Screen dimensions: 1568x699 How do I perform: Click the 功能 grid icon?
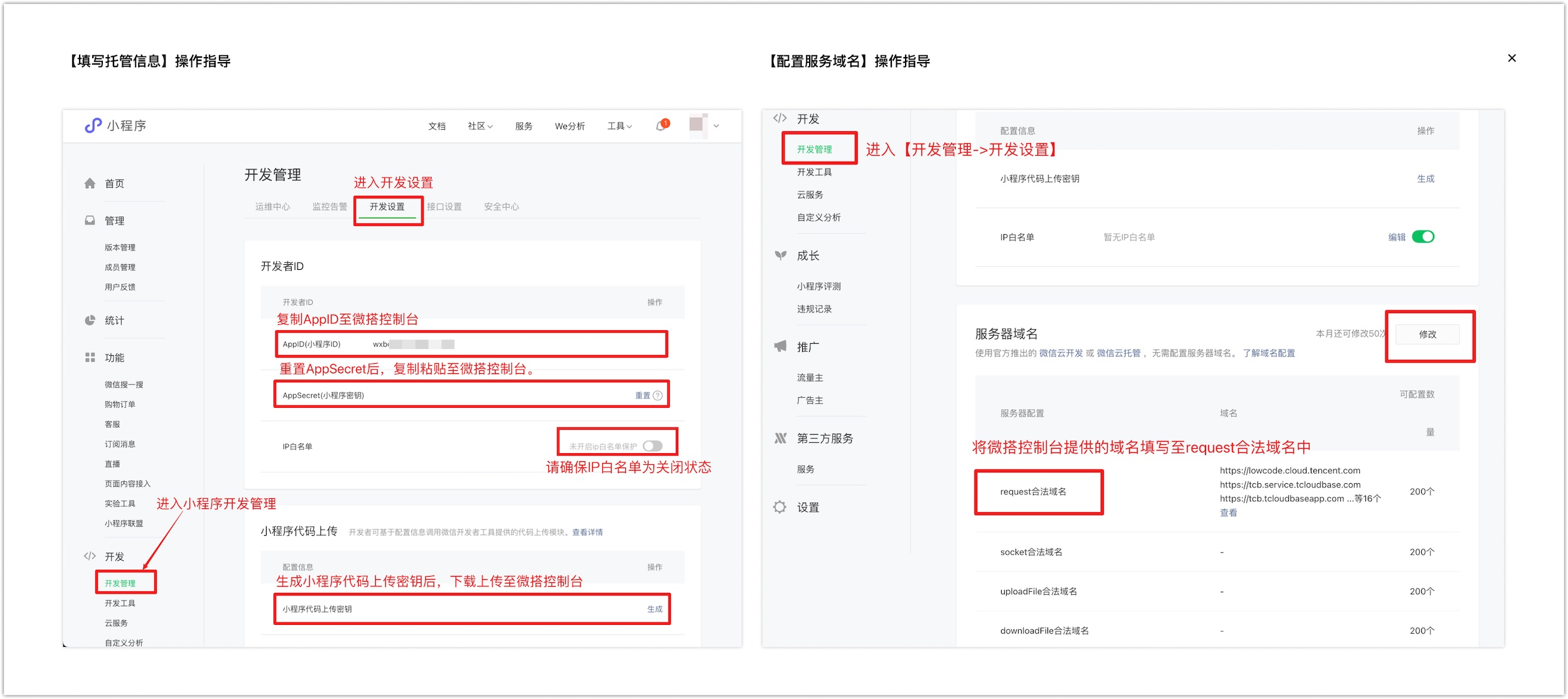tap(90, 357)
